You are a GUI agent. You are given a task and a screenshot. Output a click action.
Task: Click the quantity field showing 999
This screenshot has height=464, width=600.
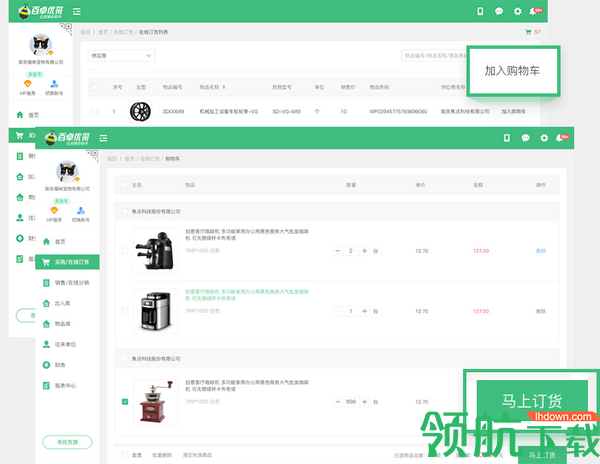[x=351, y=402]
